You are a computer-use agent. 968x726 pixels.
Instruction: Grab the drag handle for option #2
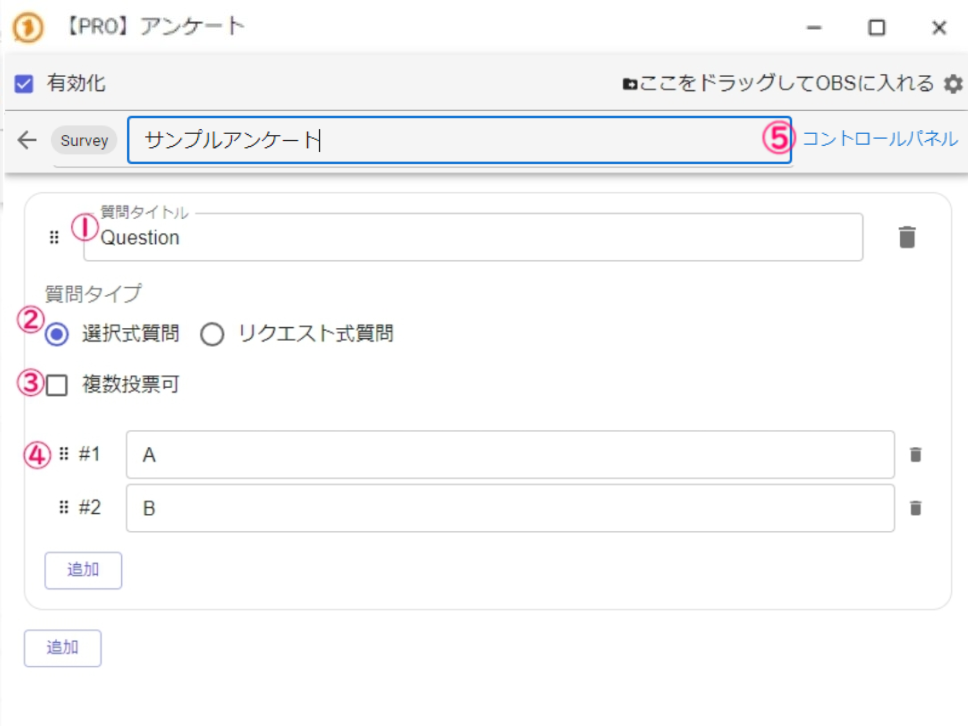(64, 508)
